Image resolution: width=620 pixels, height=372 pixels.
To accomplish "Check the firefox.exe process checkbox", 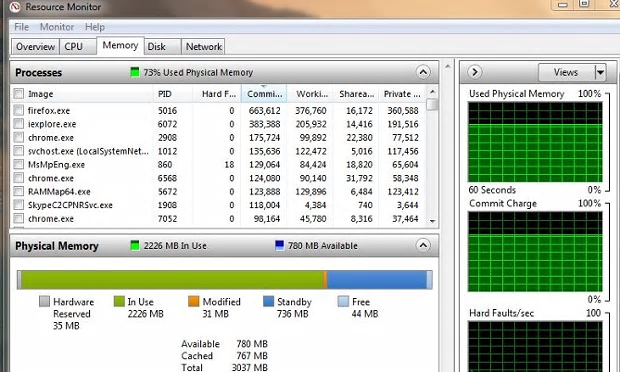I will point(18,110).
